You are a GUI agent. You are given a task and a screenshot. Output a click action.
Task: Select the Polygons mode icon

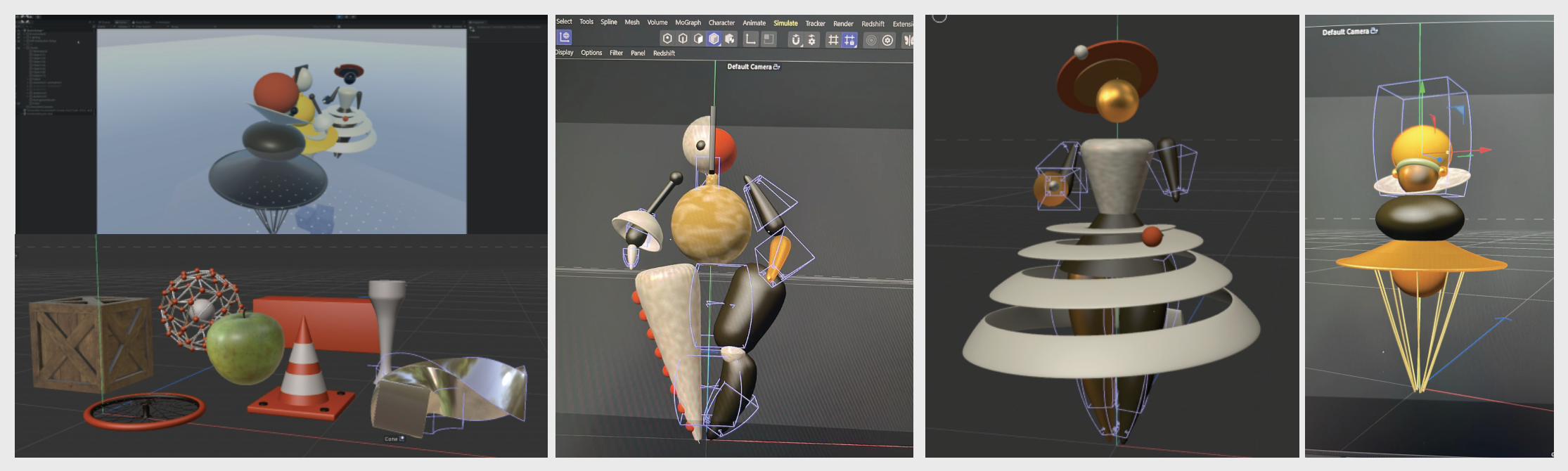[698, 39]
